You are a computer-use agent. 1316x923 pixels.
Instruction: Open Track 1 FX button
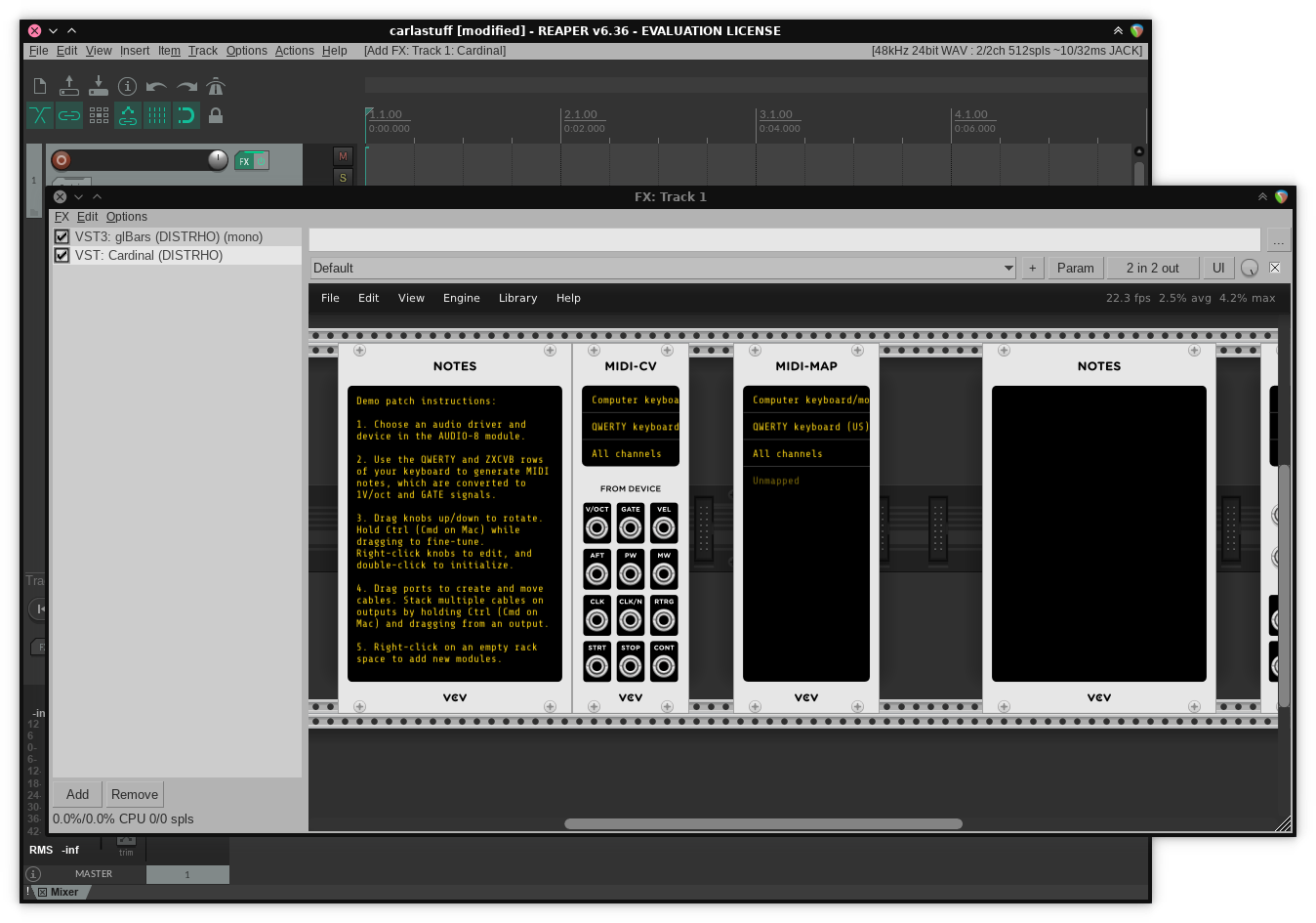tap(244, 161)
